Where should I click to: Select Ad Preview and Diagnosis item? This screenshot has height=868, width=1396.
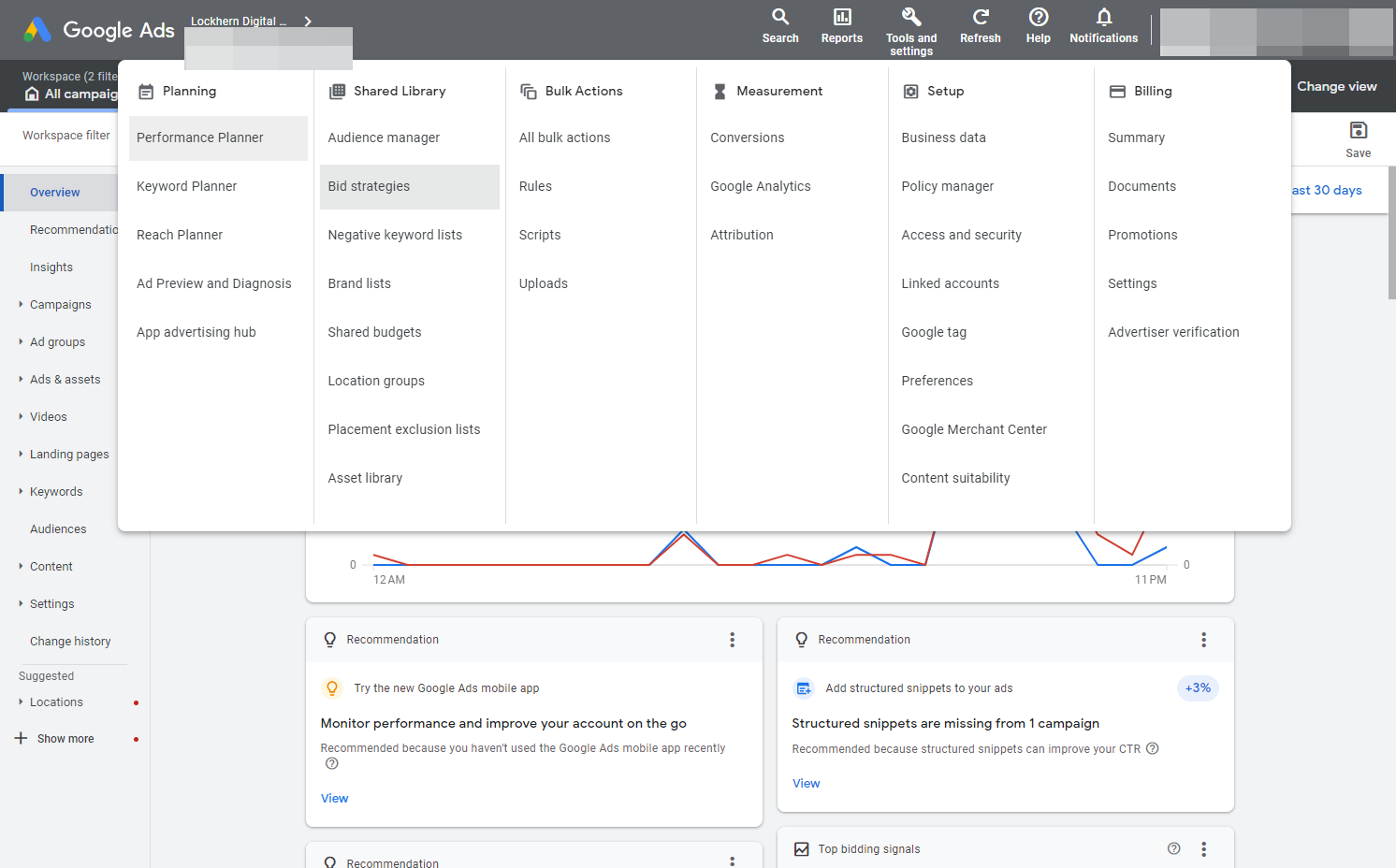(x=214, y=283)
